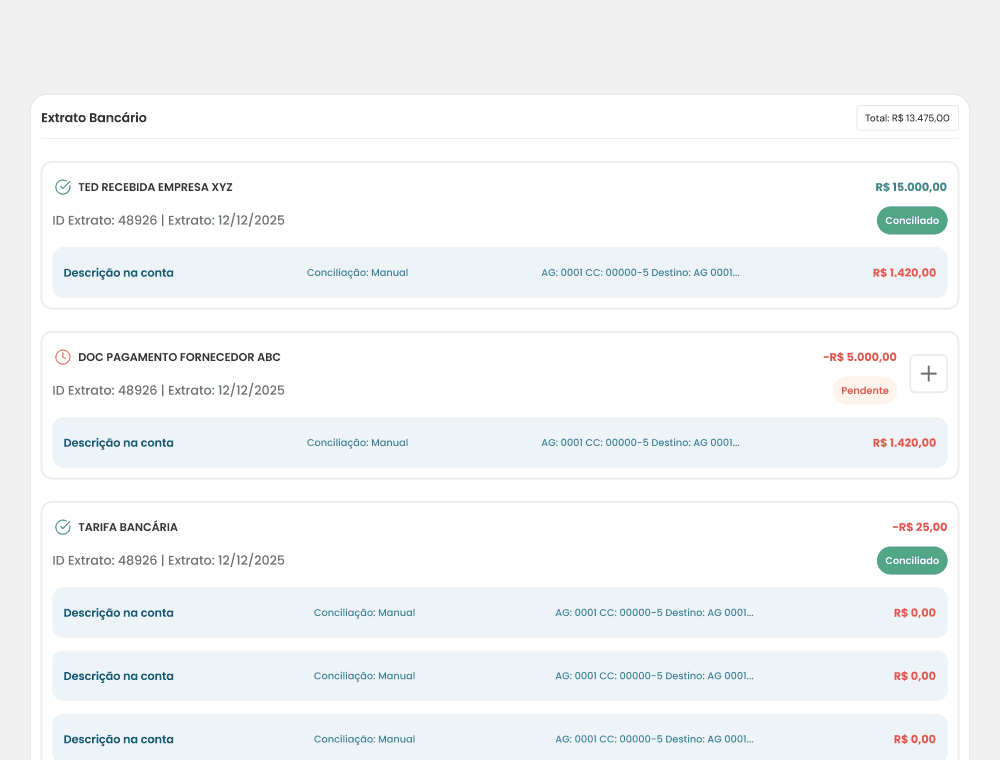Click the AG: 0001 CC text in DOC PAGAMENTO card
The image size is (1000, 760).
pos(640,442)
